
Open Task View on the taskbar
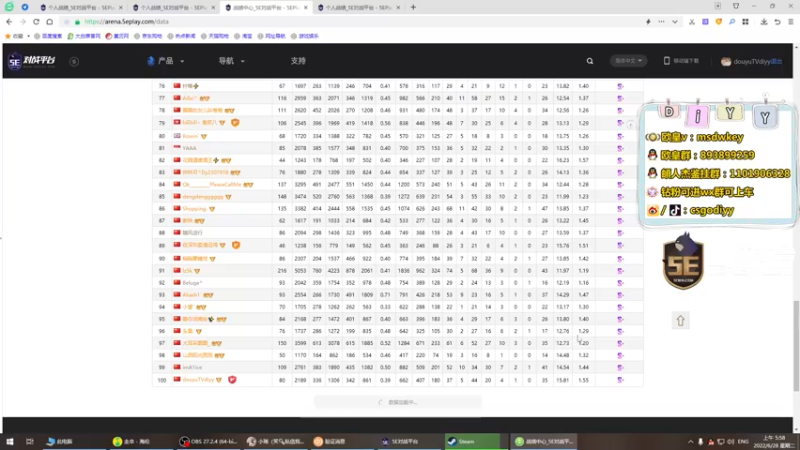(x=30, y=441)
